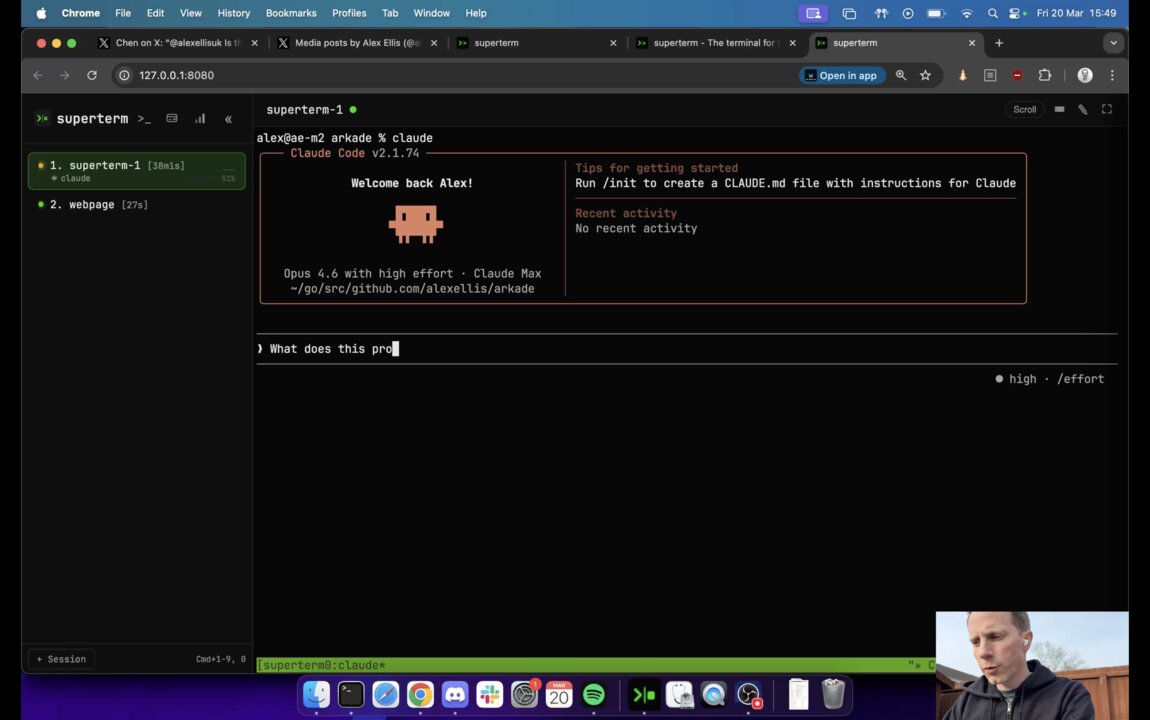Open the card panel icon beside superterm

click(x=172, y=119)
